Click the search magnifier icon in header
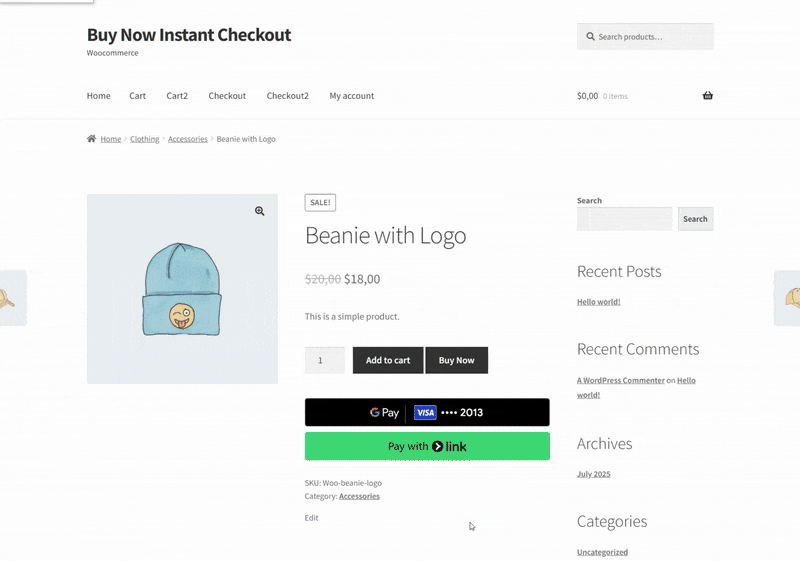The height and width of the screenshot is (561, 800). [590, 37]
